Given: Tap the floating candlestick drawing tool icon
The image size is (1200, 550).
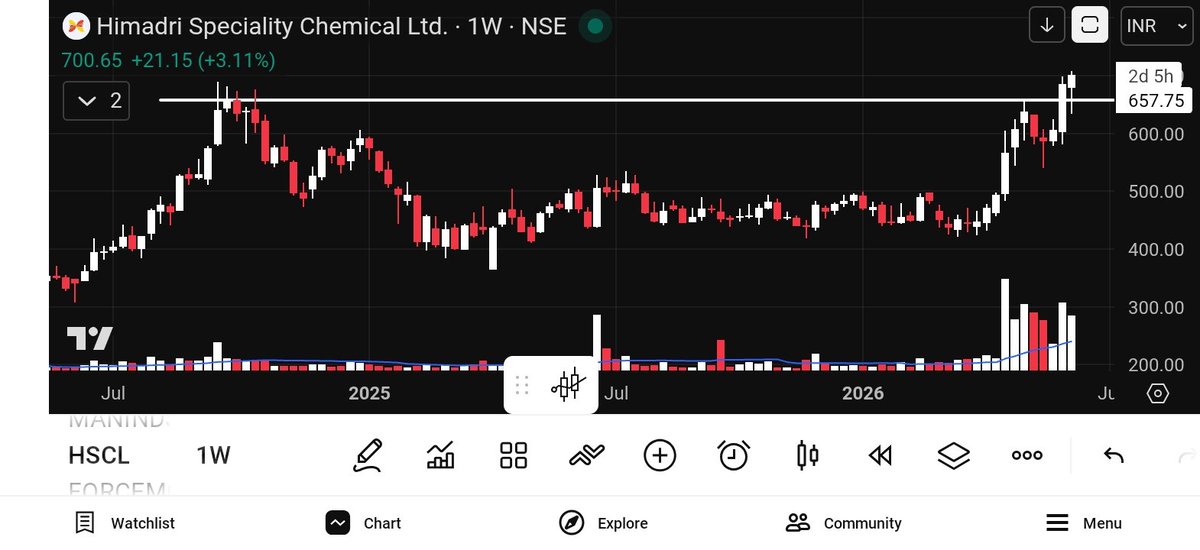Looking at the screenshot, I should coord(568,384).
